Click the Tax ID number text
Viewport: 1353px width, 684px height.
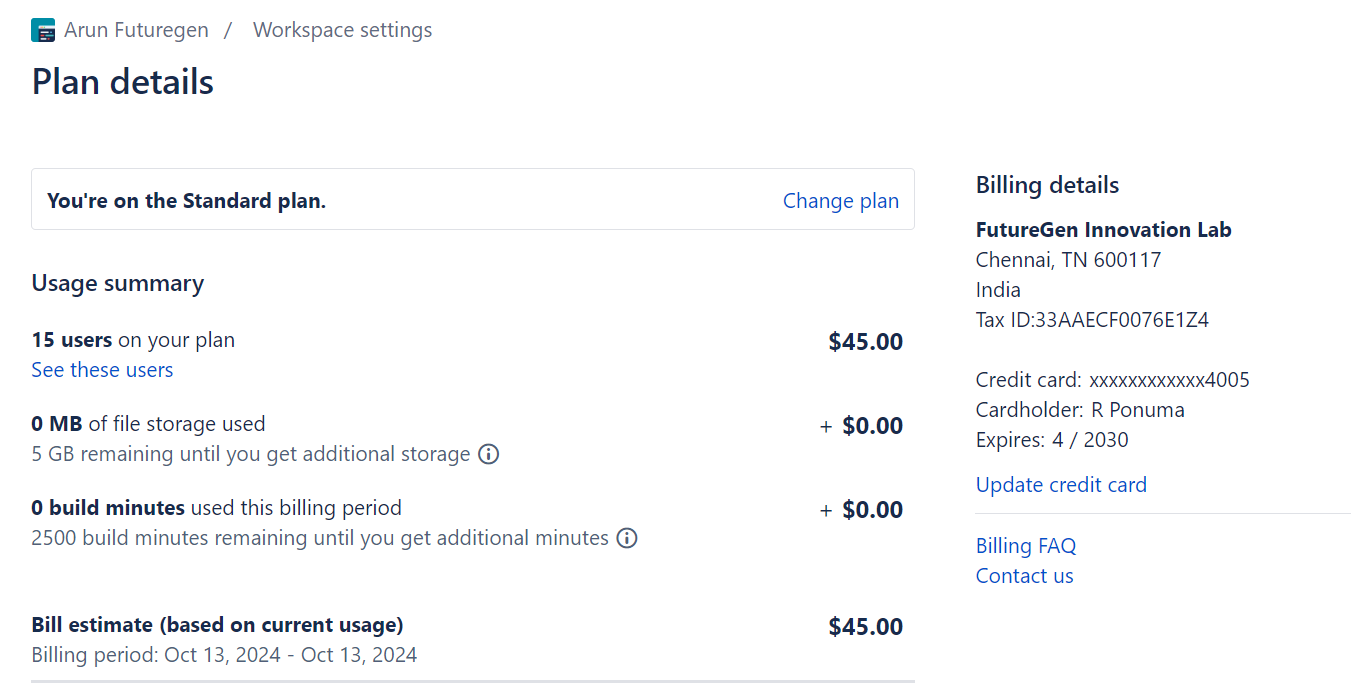[1122, 320]
